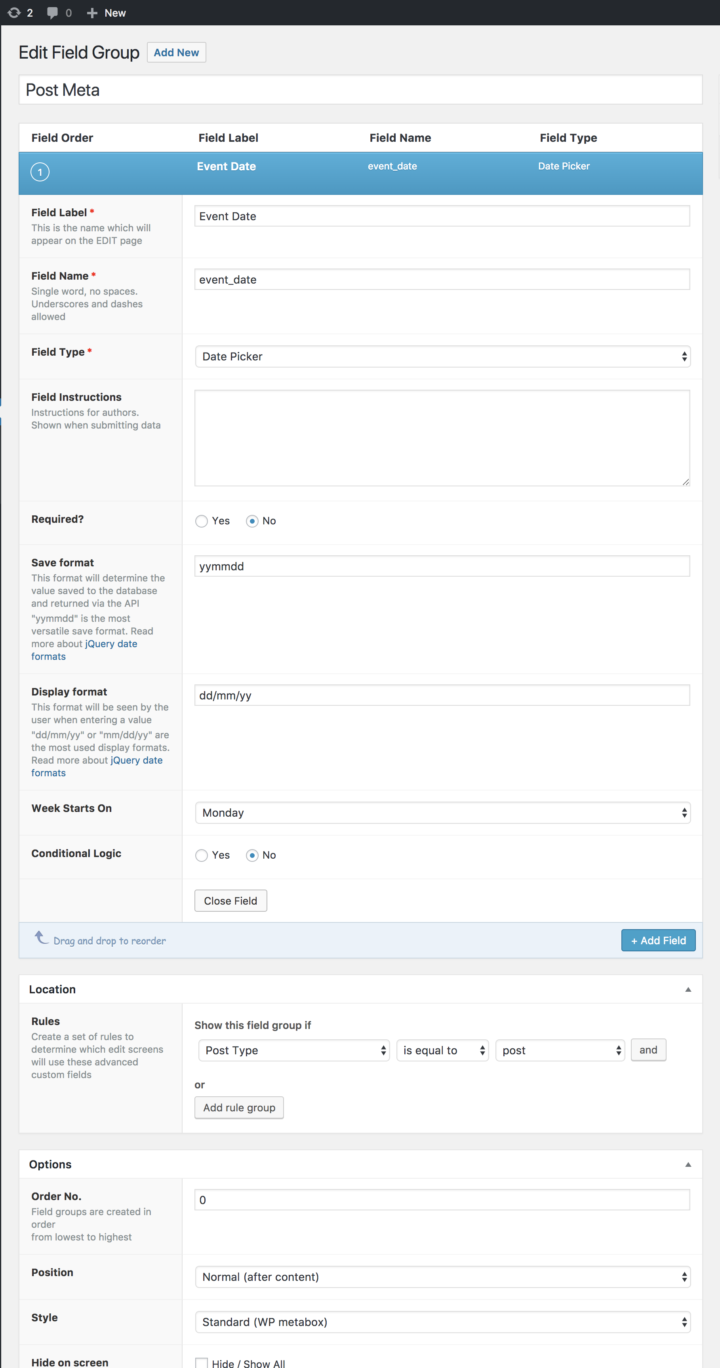This screenshot has height=1368, width=720.
Task: Edit the Post Meta title field
Action: pyautogui.click(x=360, y=89)
